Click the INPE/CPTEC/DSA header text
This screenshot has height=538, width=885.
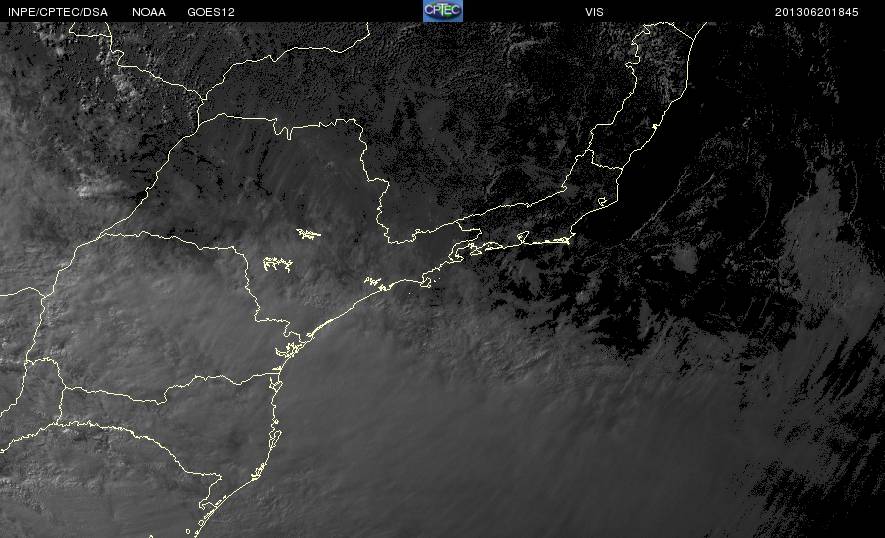click(x=58, y=12)
